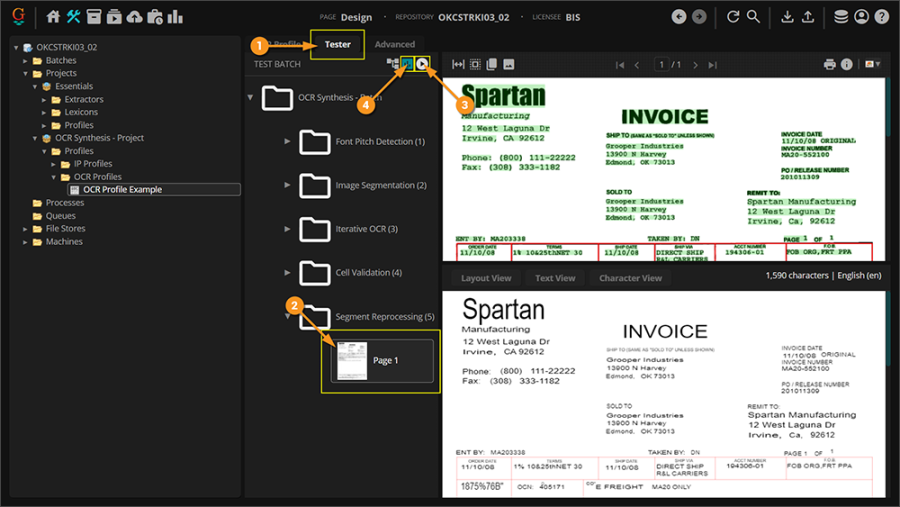Expand the Batches tree node
Viewport: 900px width, 507px height.
coord(25,60)
